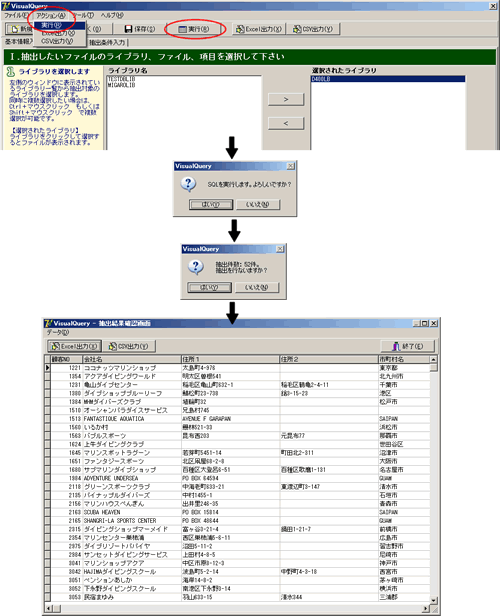Click Excel出力 button in results window
Screen dimensions: 500x616
coord(74,346)
